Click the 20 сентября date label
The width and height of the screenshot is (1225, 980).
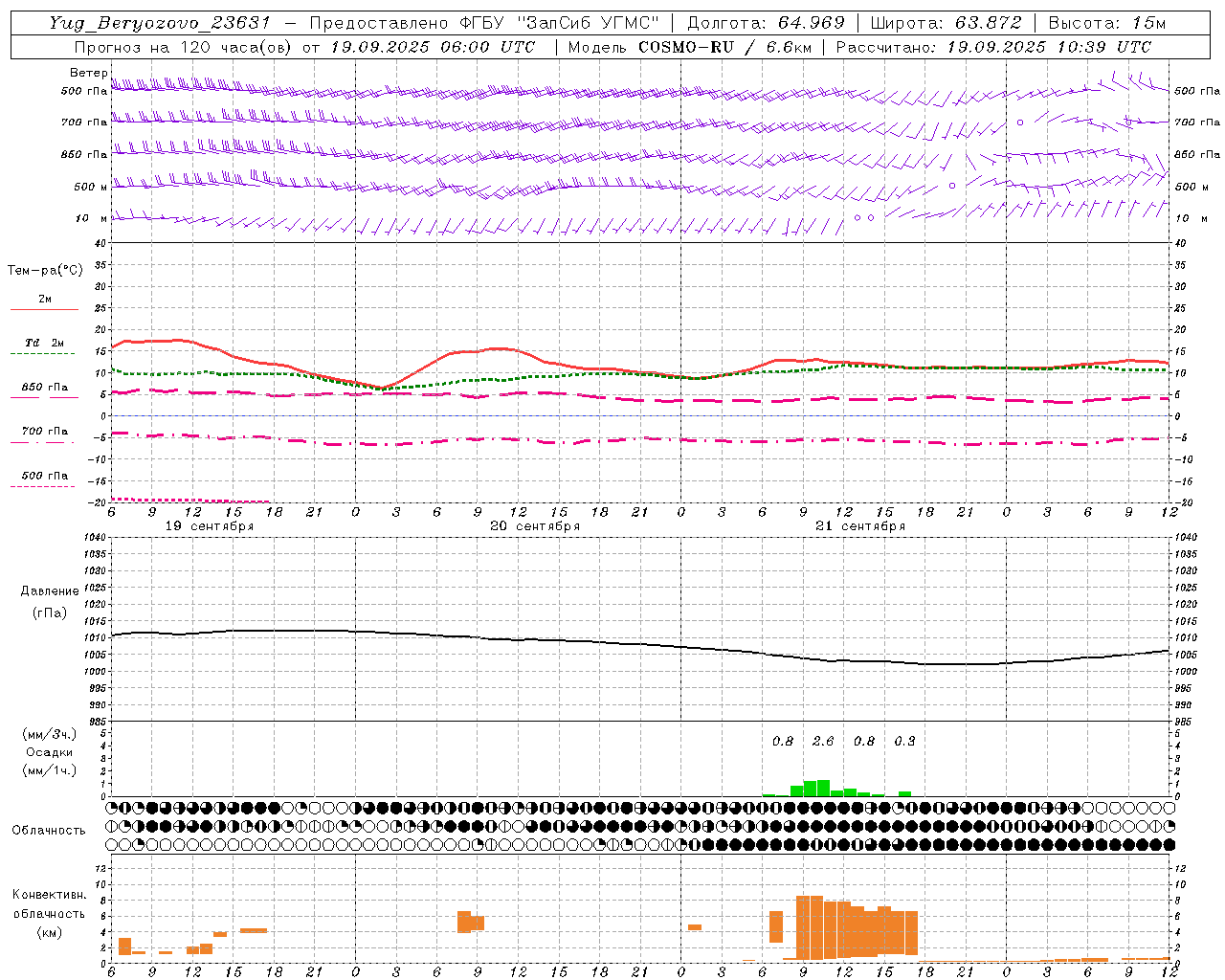click(x=535, y=526)
